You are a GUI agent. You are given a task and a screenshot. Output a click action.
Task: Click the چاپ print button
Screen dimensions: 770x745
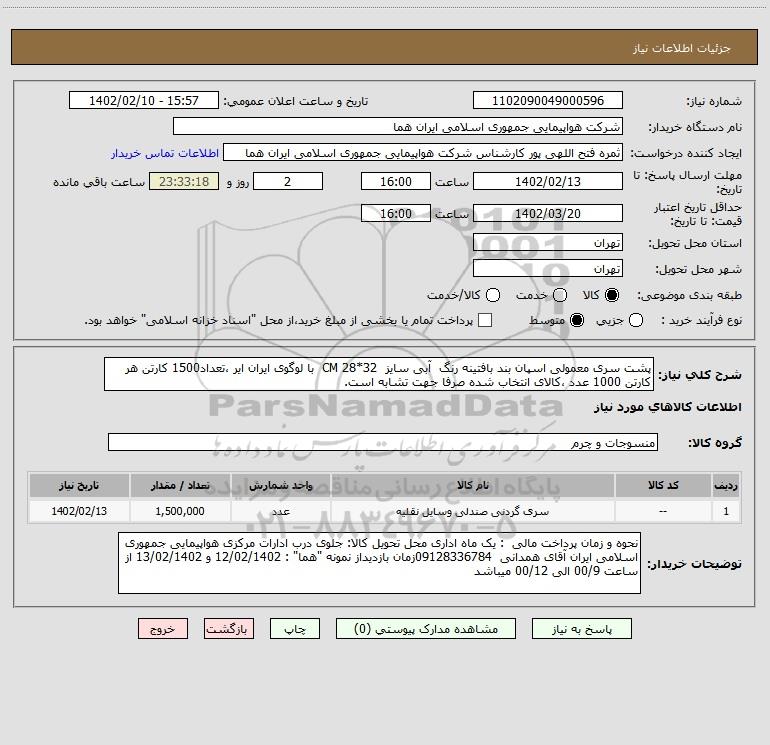[295, 629]
